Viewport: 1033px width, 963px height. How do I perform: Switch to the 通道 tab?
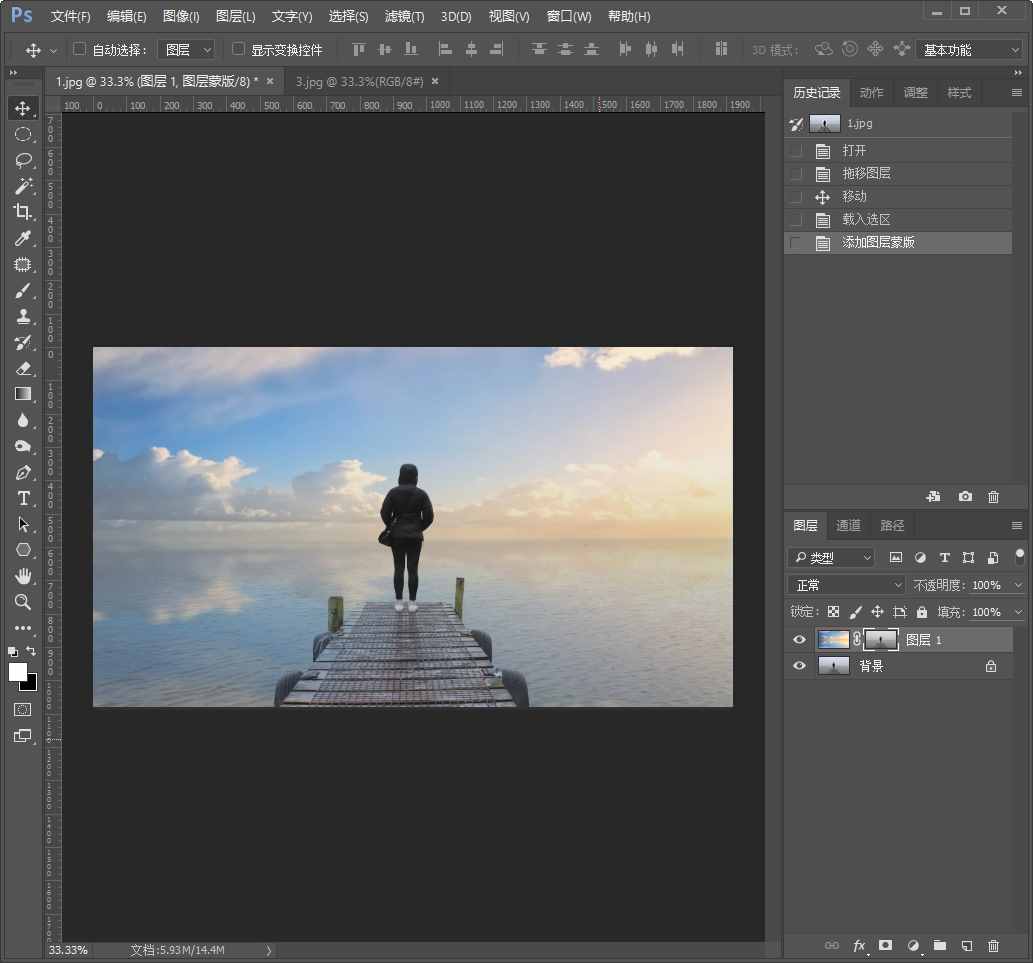pos(848,525)
